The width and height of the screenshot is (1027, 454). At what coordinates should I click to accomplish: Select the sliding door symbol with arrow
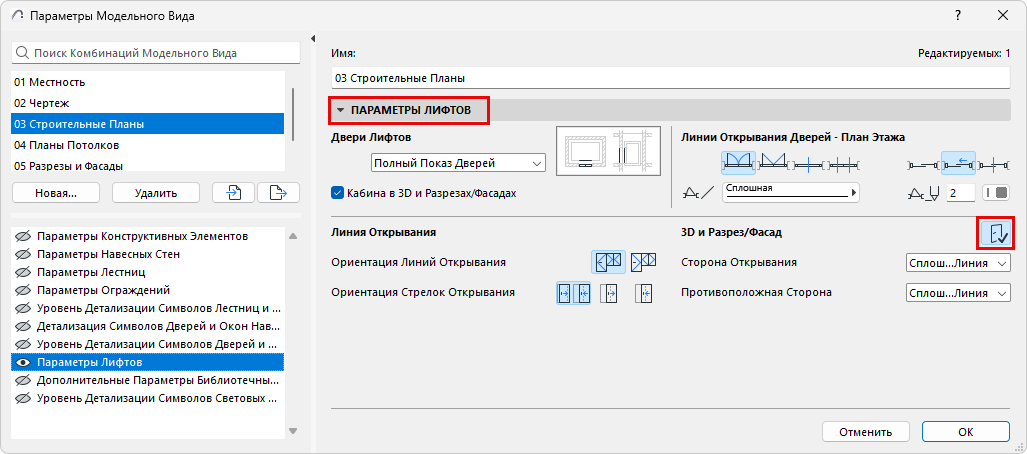958,163
